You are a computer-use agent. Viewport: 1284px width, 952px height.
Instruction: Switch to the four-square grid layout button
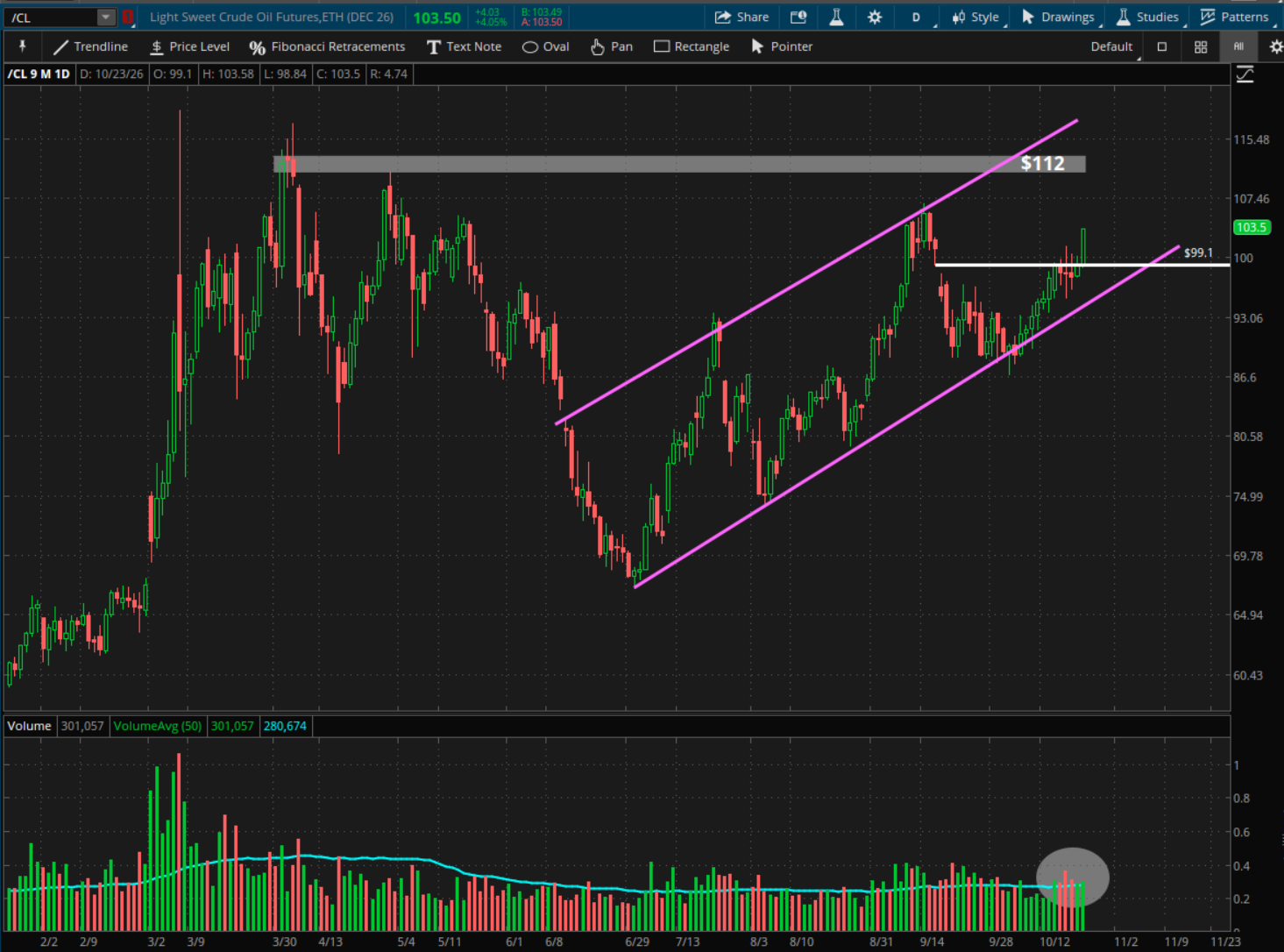tap(1201, 46)
